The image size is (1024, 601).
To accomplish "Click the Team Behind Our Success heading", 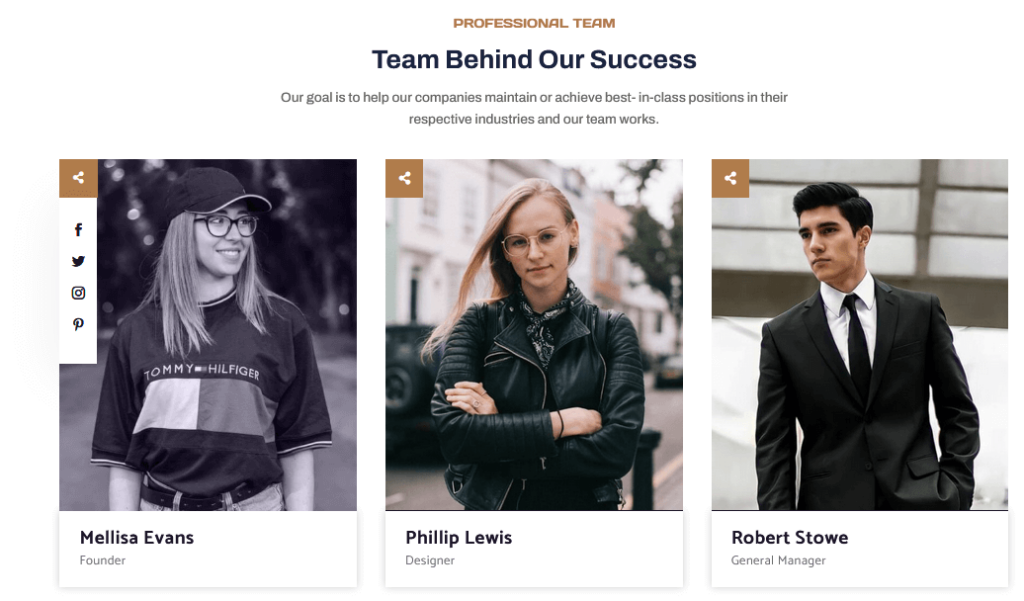I will tap(534, 59).
